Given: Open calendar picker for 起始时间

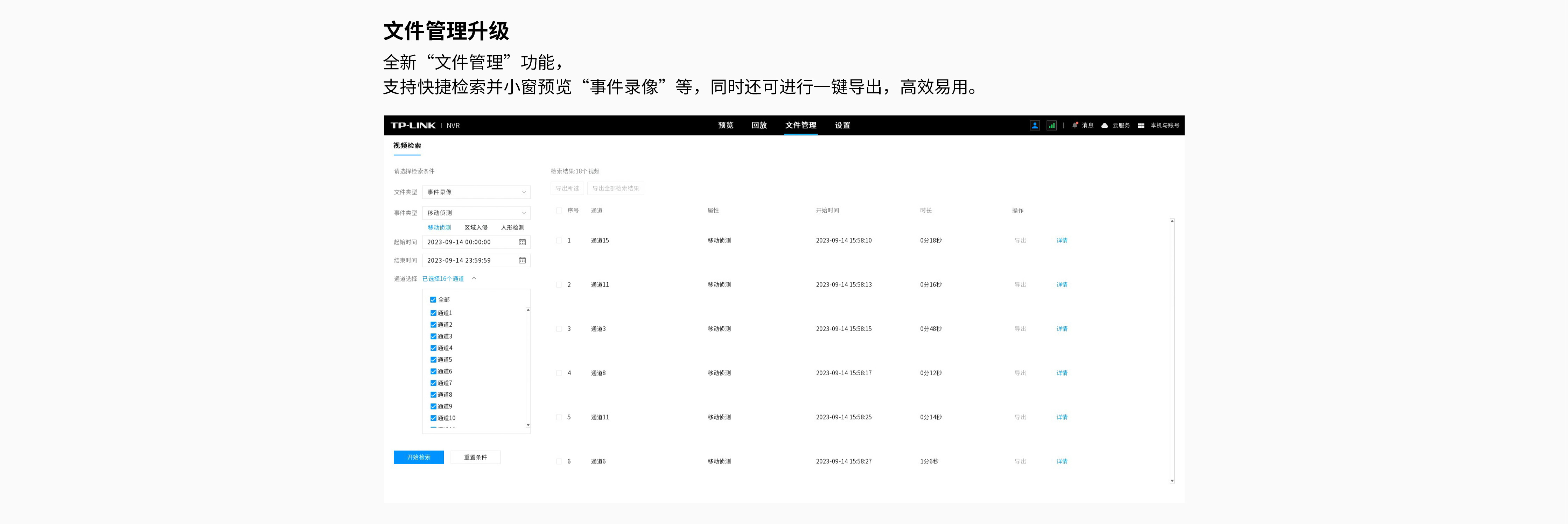Looking at the screenshot, I should pos(521,242).
